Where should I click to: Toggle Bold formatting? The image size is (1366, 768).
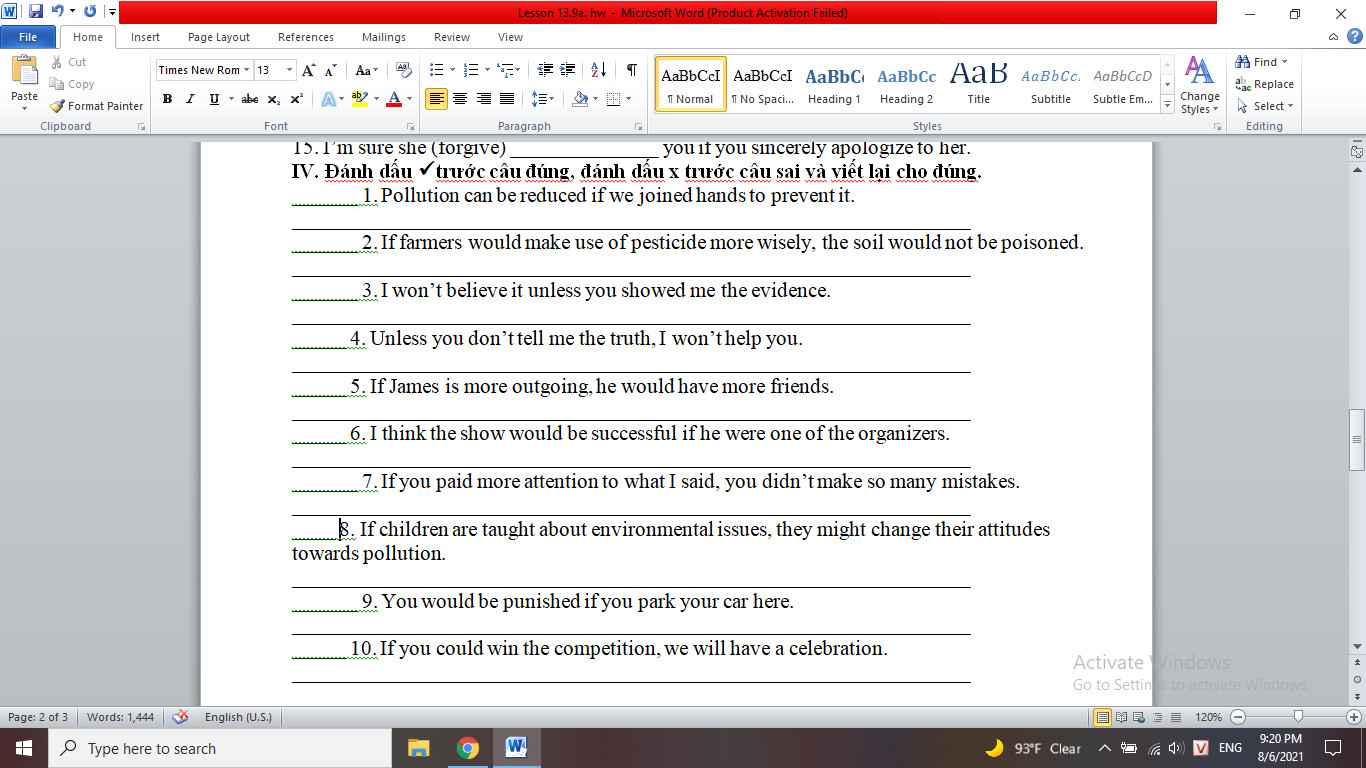click(x=167, y=99)
